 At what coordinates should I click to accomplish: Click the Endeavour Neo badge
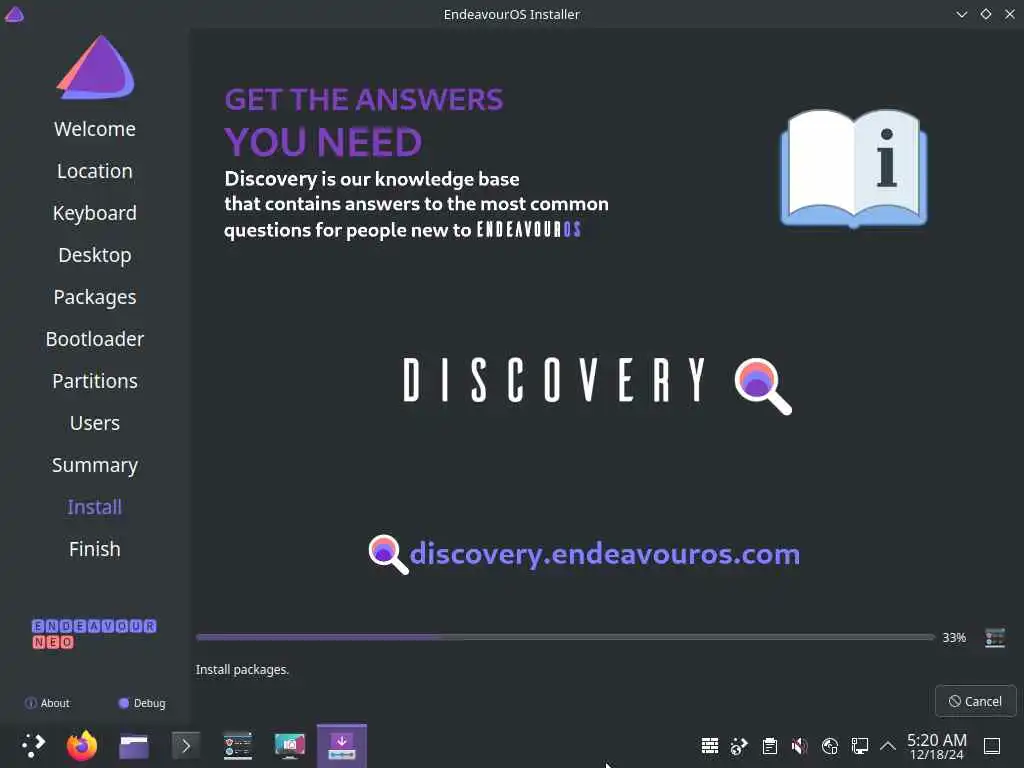[x=93, y=634]
